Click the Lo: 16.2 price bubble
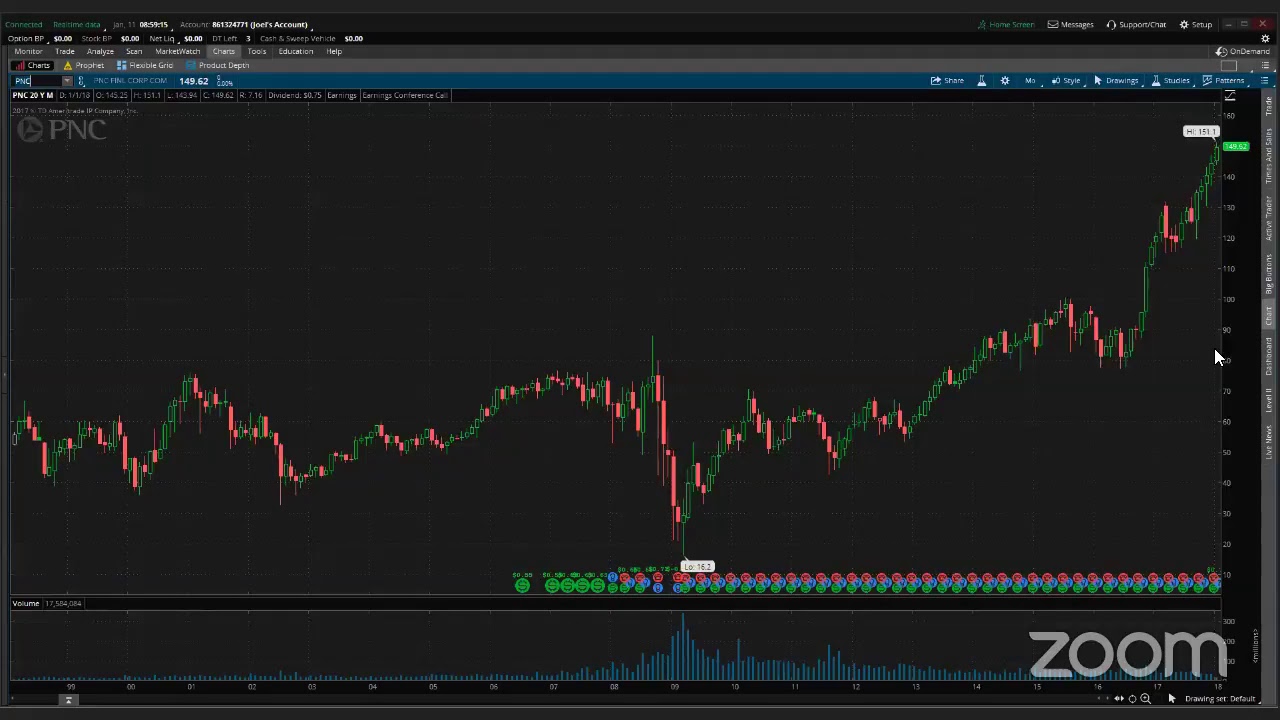 pos(697,567)
